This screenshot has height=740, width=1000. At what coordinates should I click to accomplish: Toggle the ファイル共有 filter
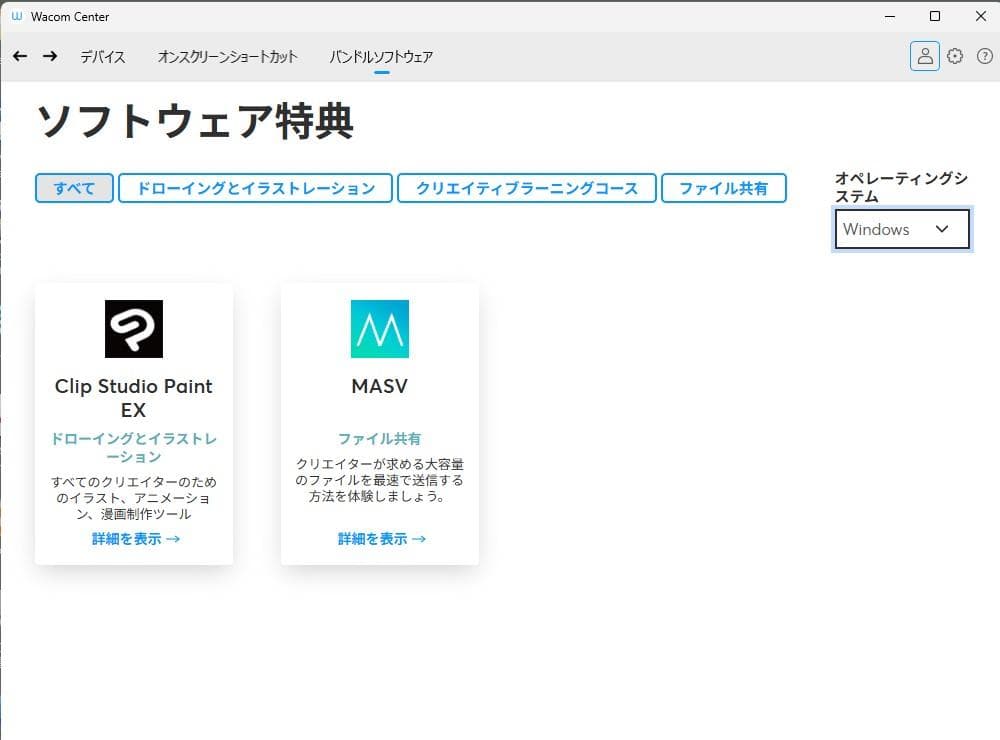coord(725,188)
